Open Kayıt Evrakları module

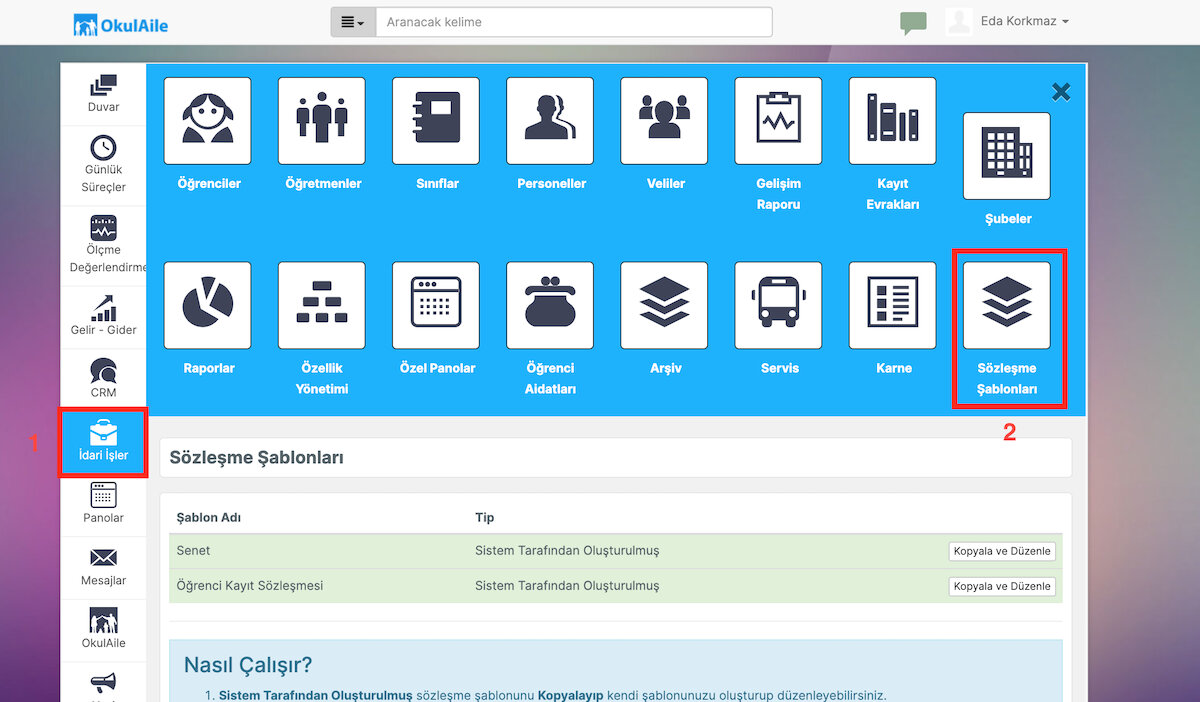tap(893, 121)
